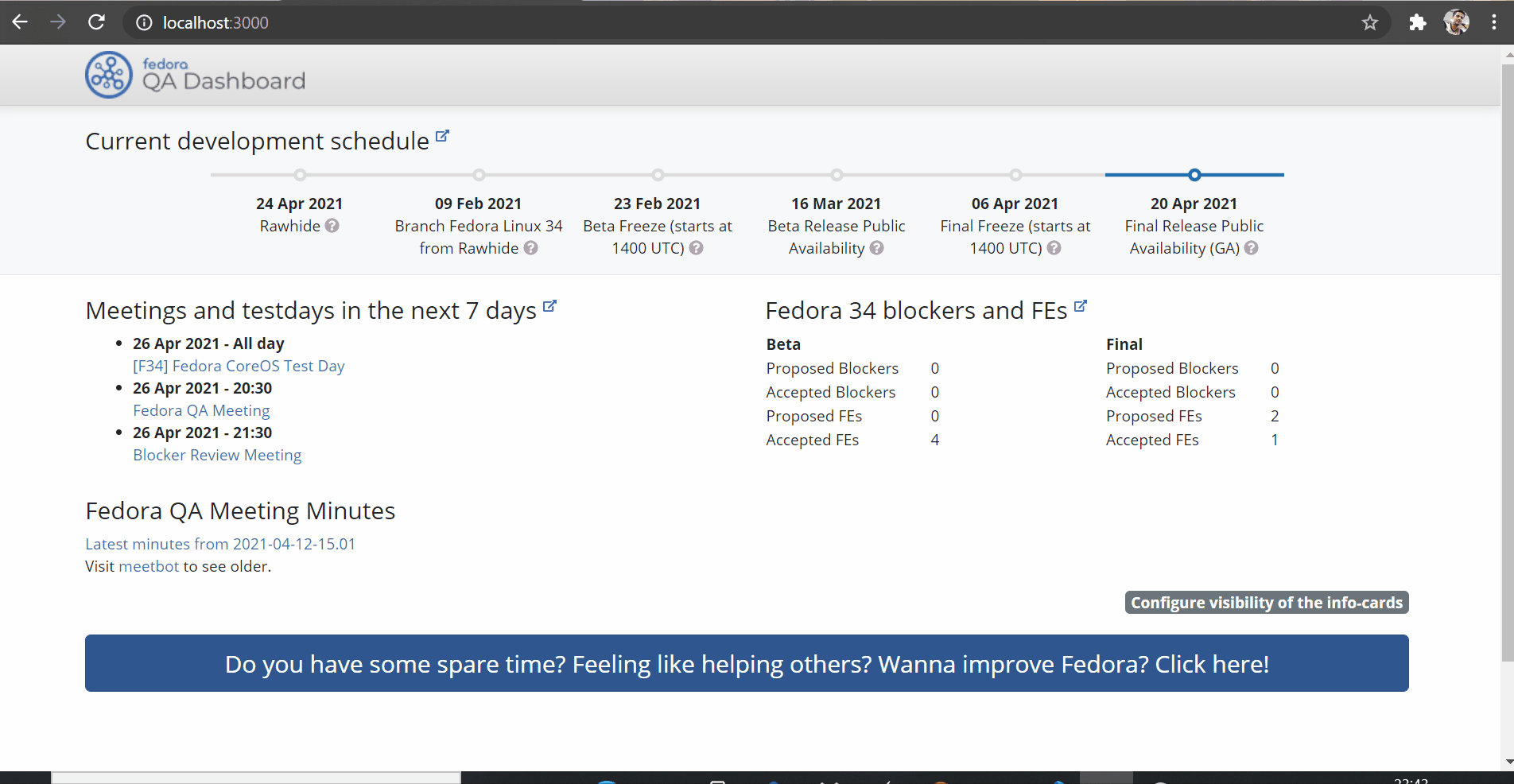
Task: Click the Beta Accepted FEs count 4
Action: point(935,440)
